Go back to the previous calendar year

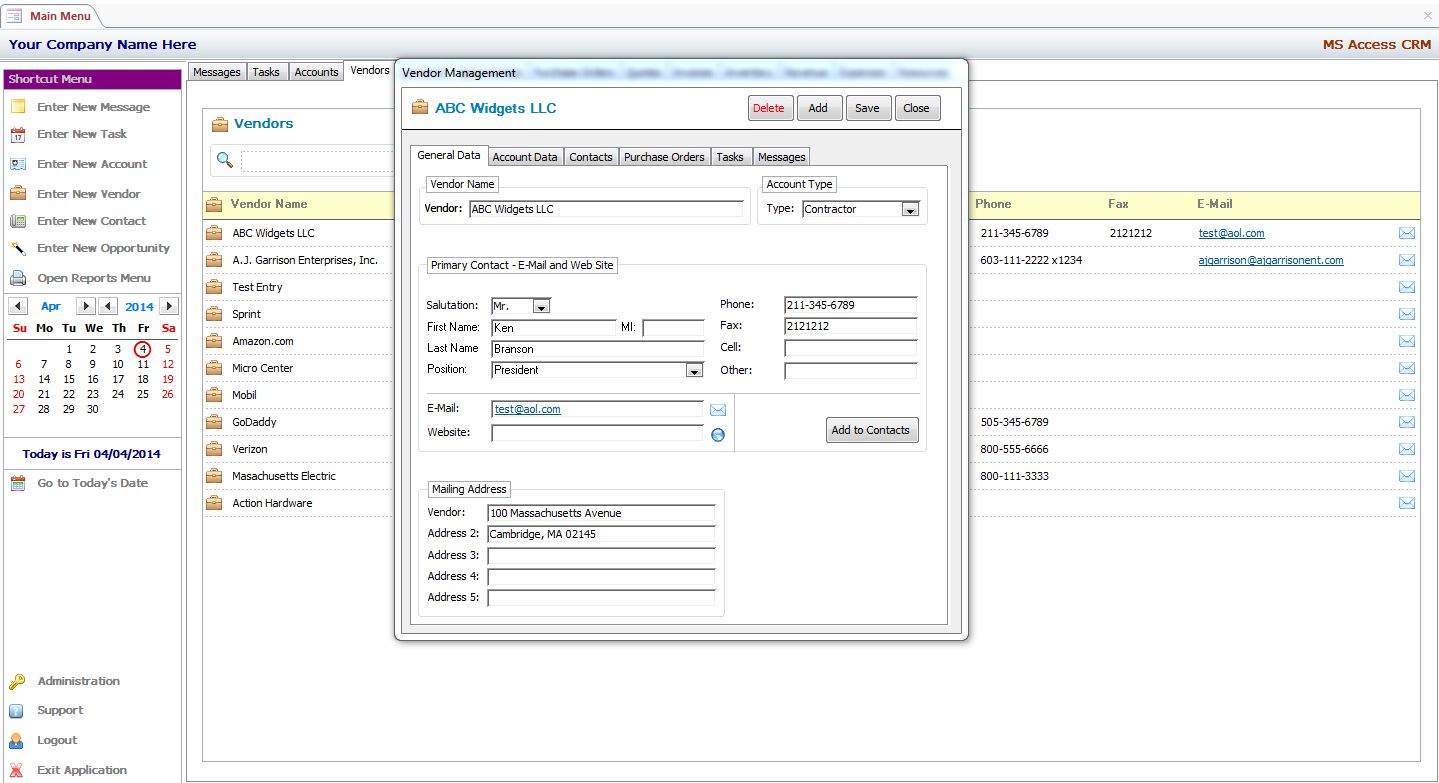(109, 307)
